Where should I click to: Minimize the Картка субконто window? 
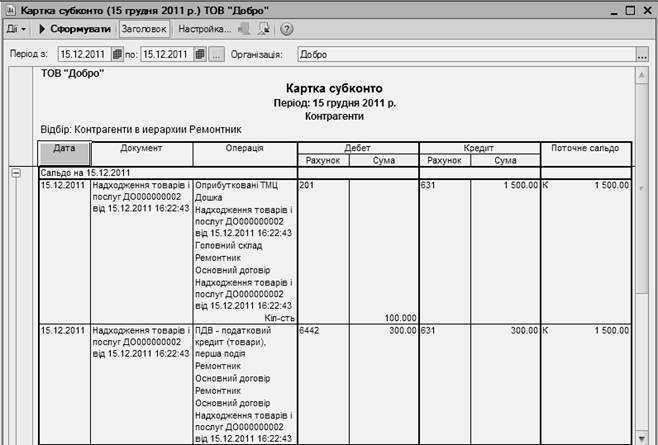point(614,10)
